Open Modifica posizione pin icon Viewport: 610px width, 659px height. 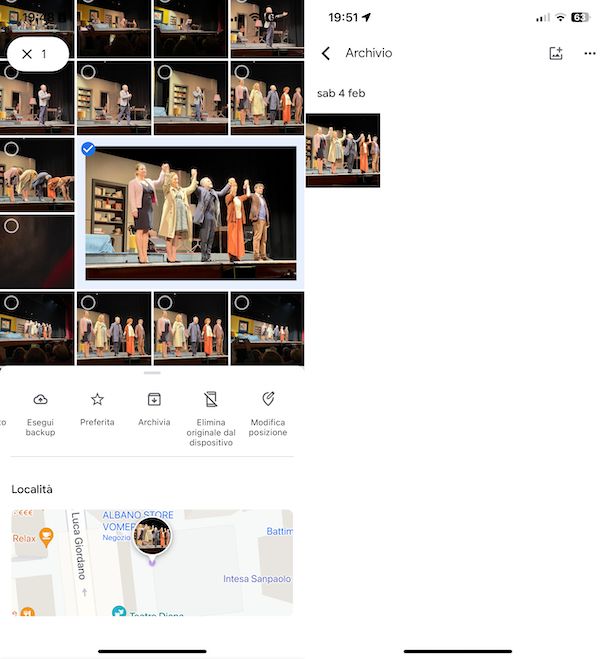click(x=268, y=399)
